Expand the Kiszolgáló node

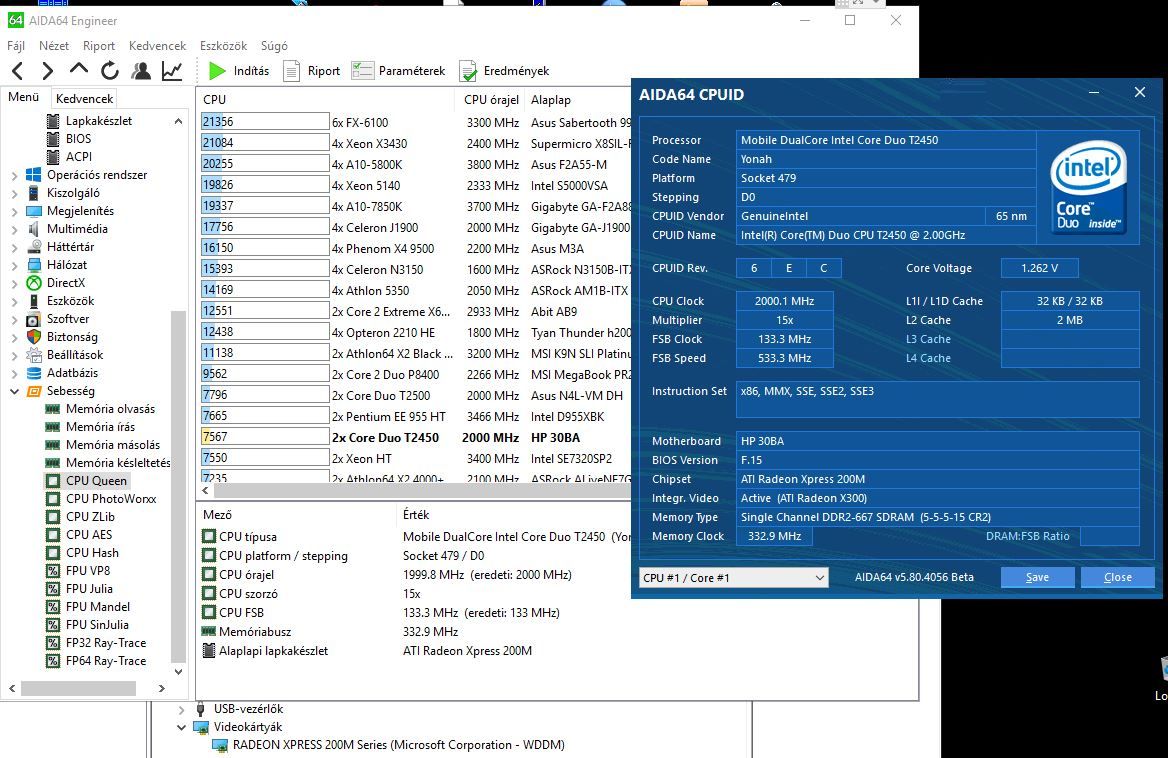[x=15, y=193]
